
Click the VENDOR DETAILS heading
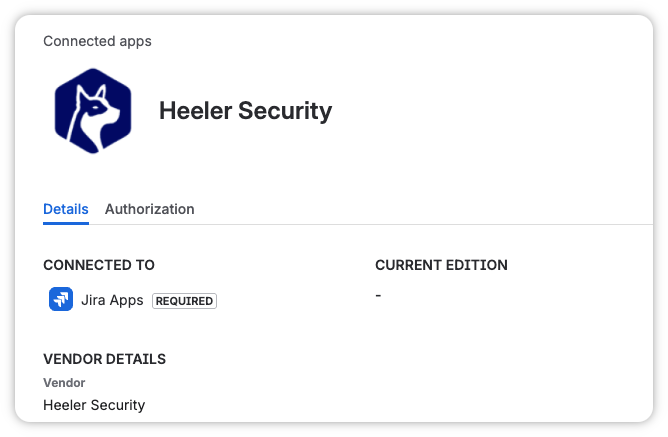coord(104,359)
